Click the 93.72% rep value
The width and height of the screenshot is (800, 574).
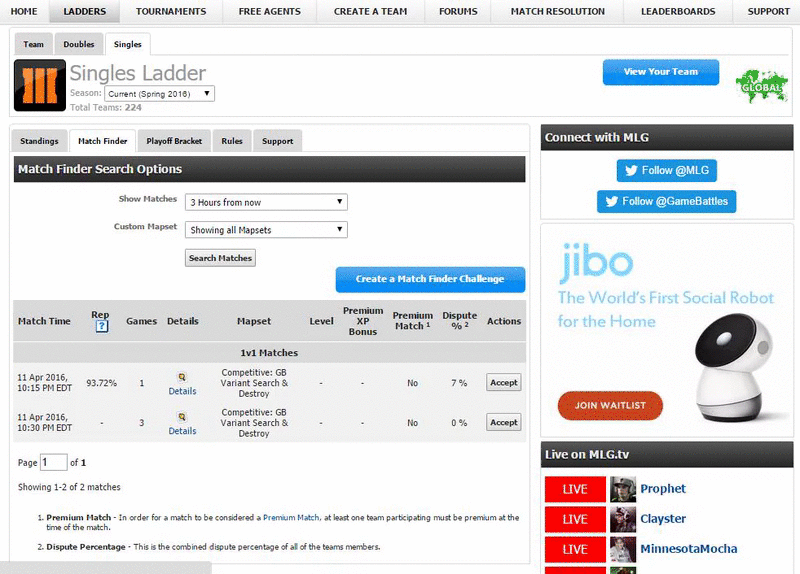[x=102, y=383]
